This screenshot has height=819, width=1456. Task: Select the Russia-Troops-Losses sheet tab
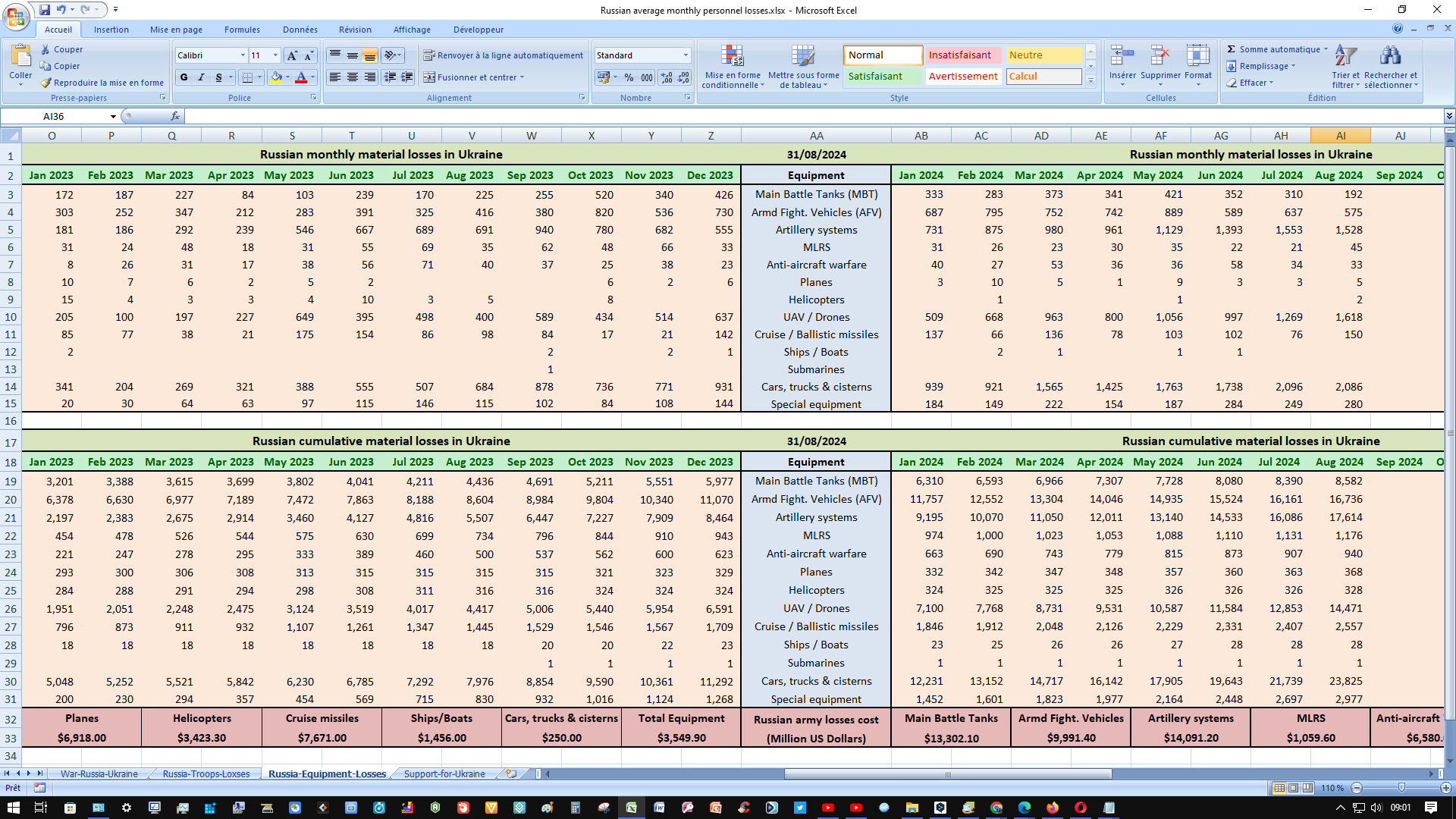206,774
